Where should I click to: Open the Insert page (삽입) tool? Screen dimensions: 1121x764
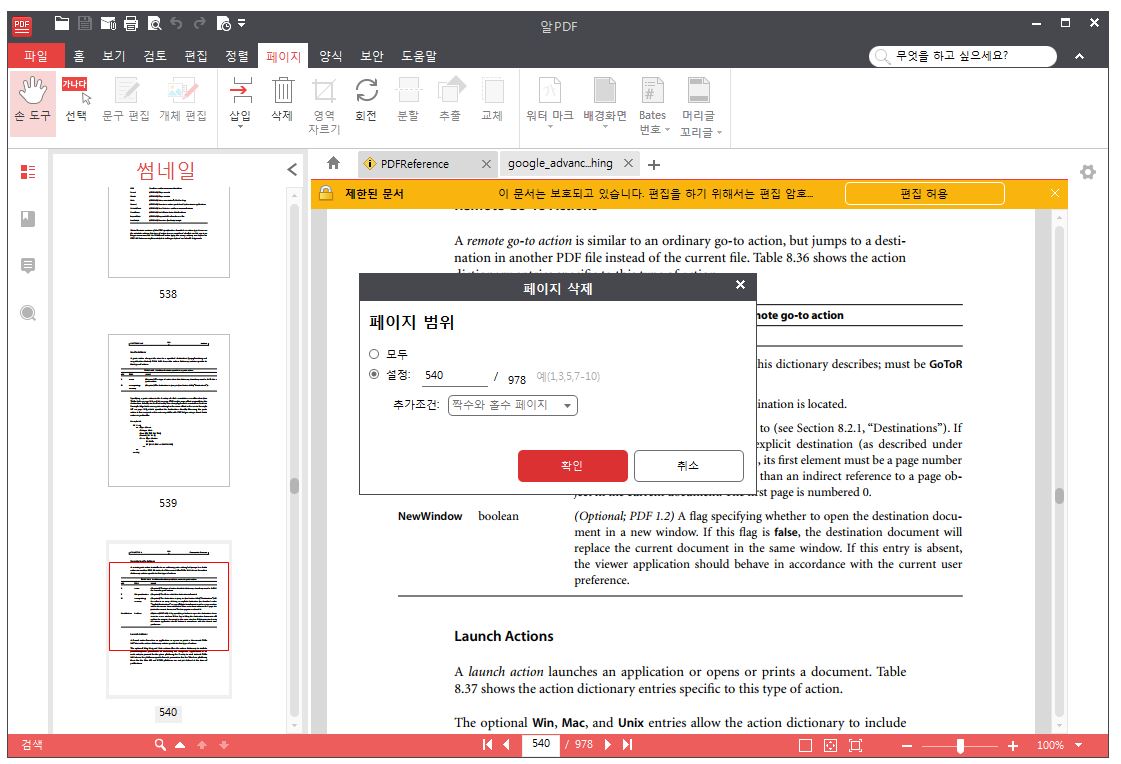tap(240, 100)
